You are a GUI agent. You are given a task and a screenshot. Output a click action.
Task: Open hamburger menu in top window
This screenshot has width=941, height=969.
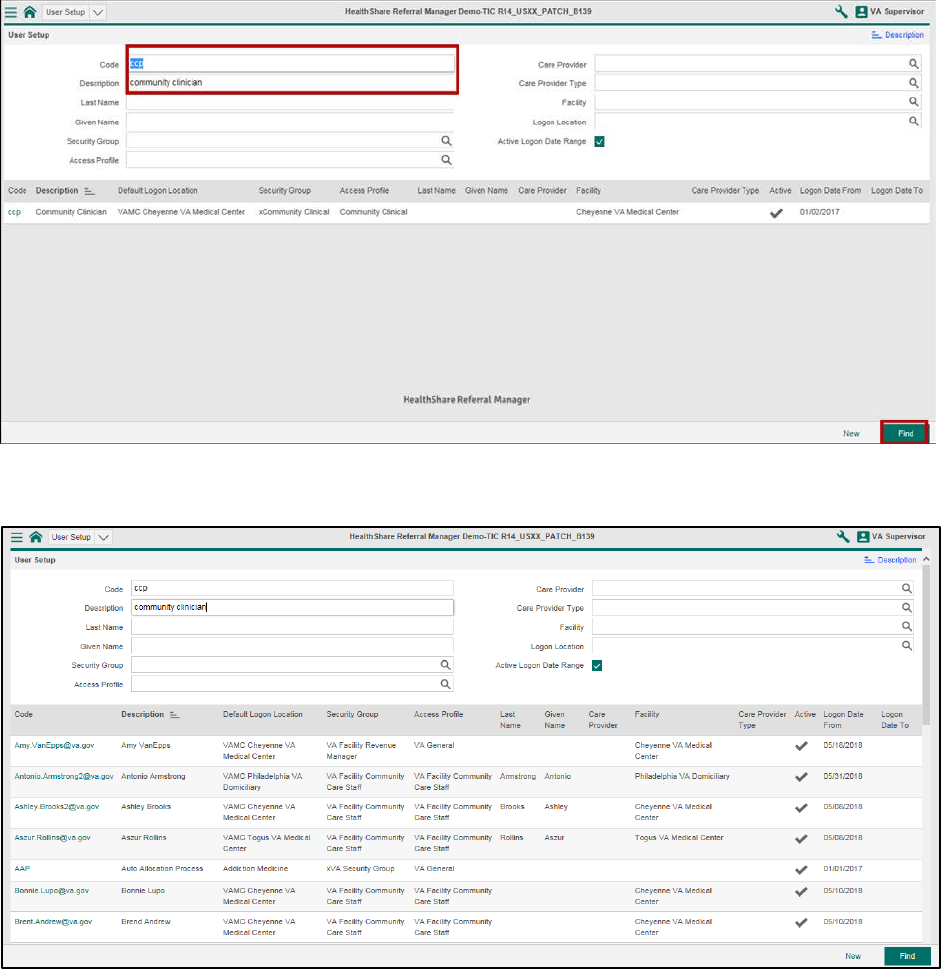coord(11,12)
